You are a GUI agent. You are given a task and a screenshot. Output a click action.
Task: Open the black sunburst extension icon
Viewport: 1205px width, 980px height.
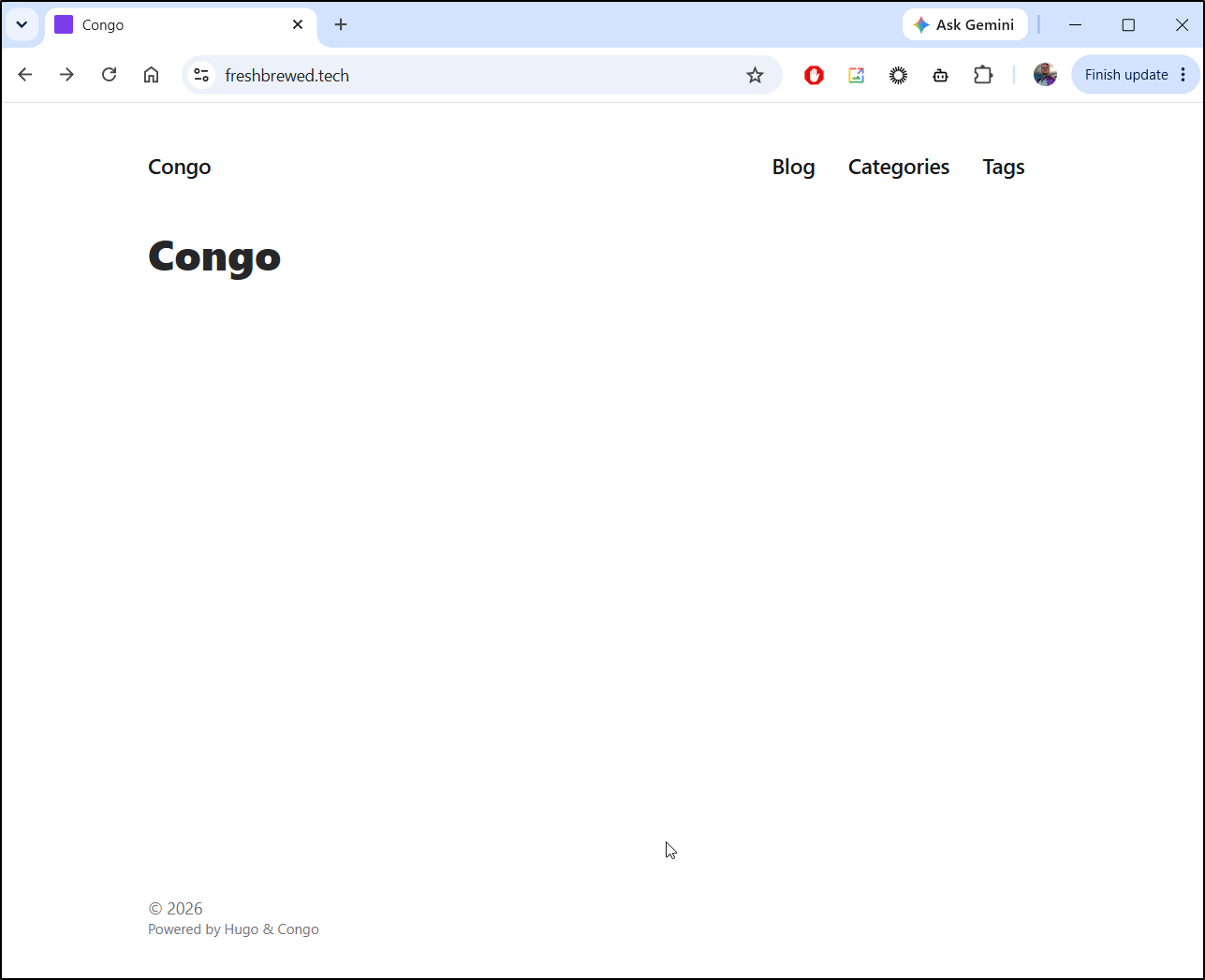898,75
